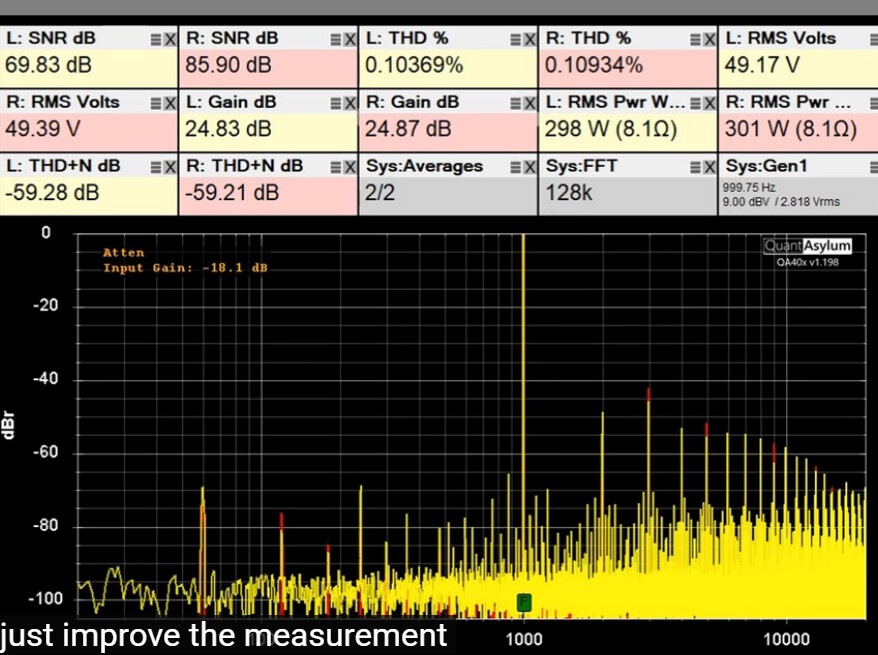Click the 298 W (8.1Ω) power reading
Screen dimensions: 878x655
(611, 129)
